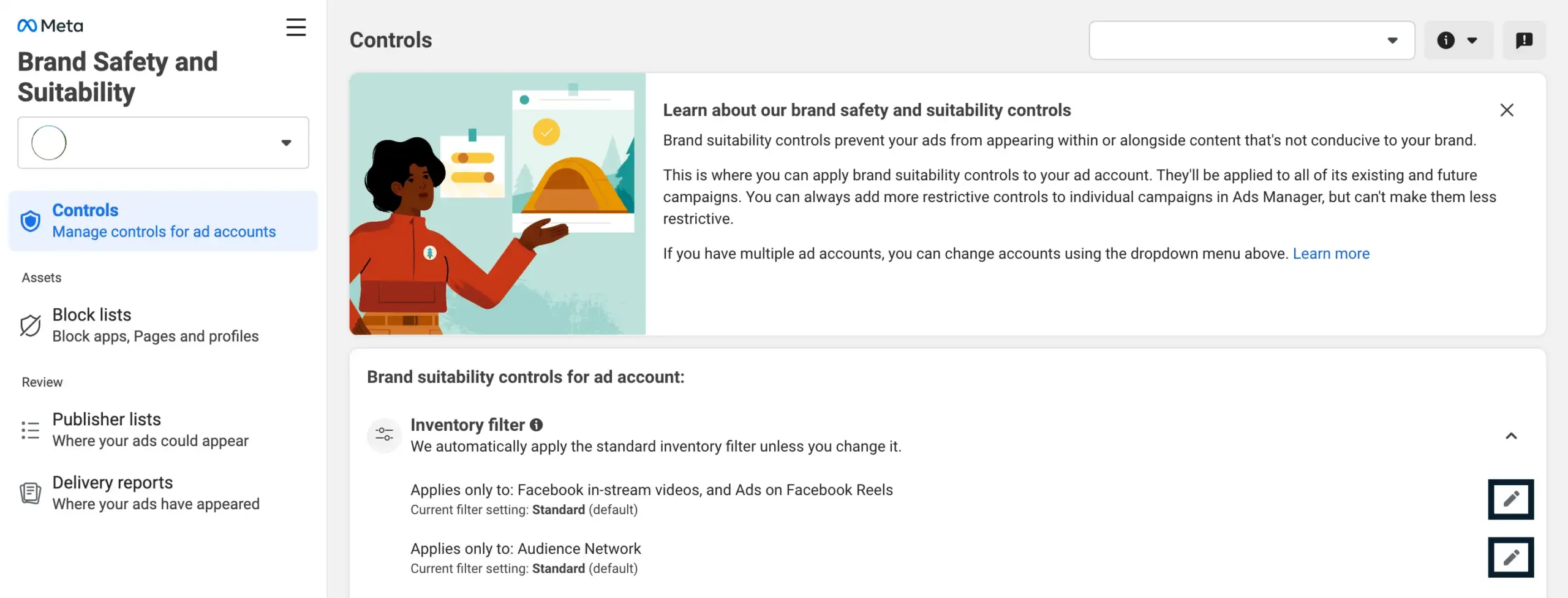
Task: Collapse the Inventory filter section
Action: 1511,436
